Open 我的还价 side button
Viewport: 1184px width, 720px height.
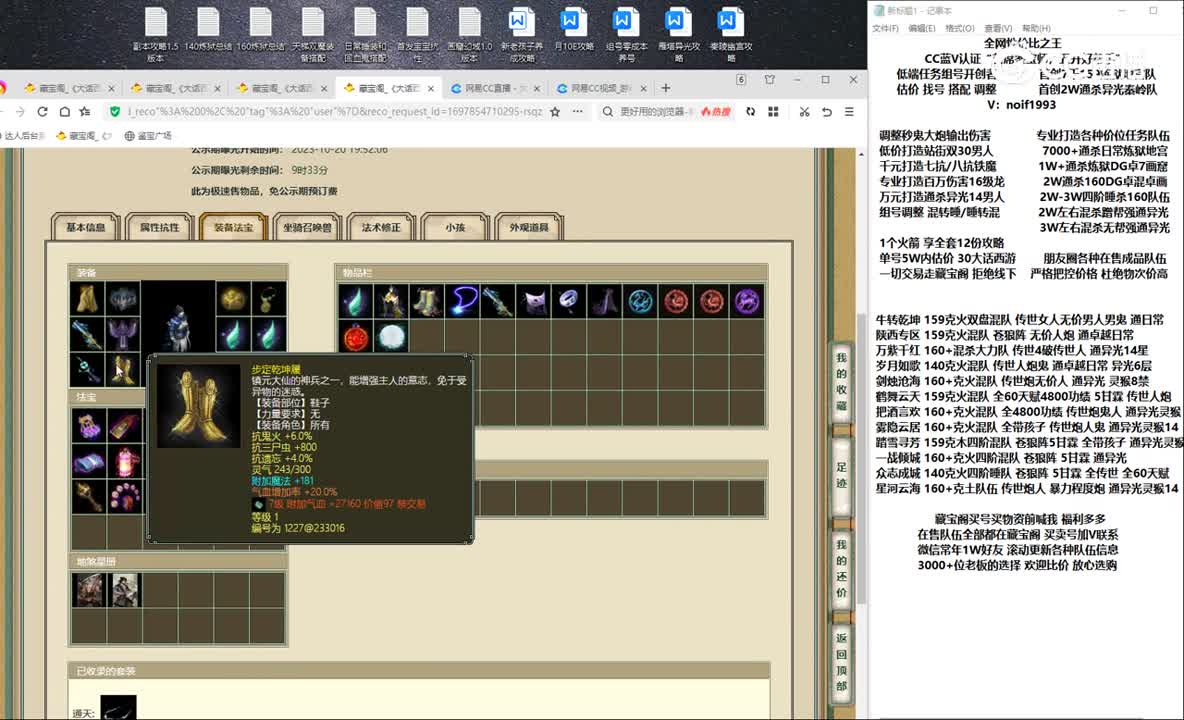(841, 568)
